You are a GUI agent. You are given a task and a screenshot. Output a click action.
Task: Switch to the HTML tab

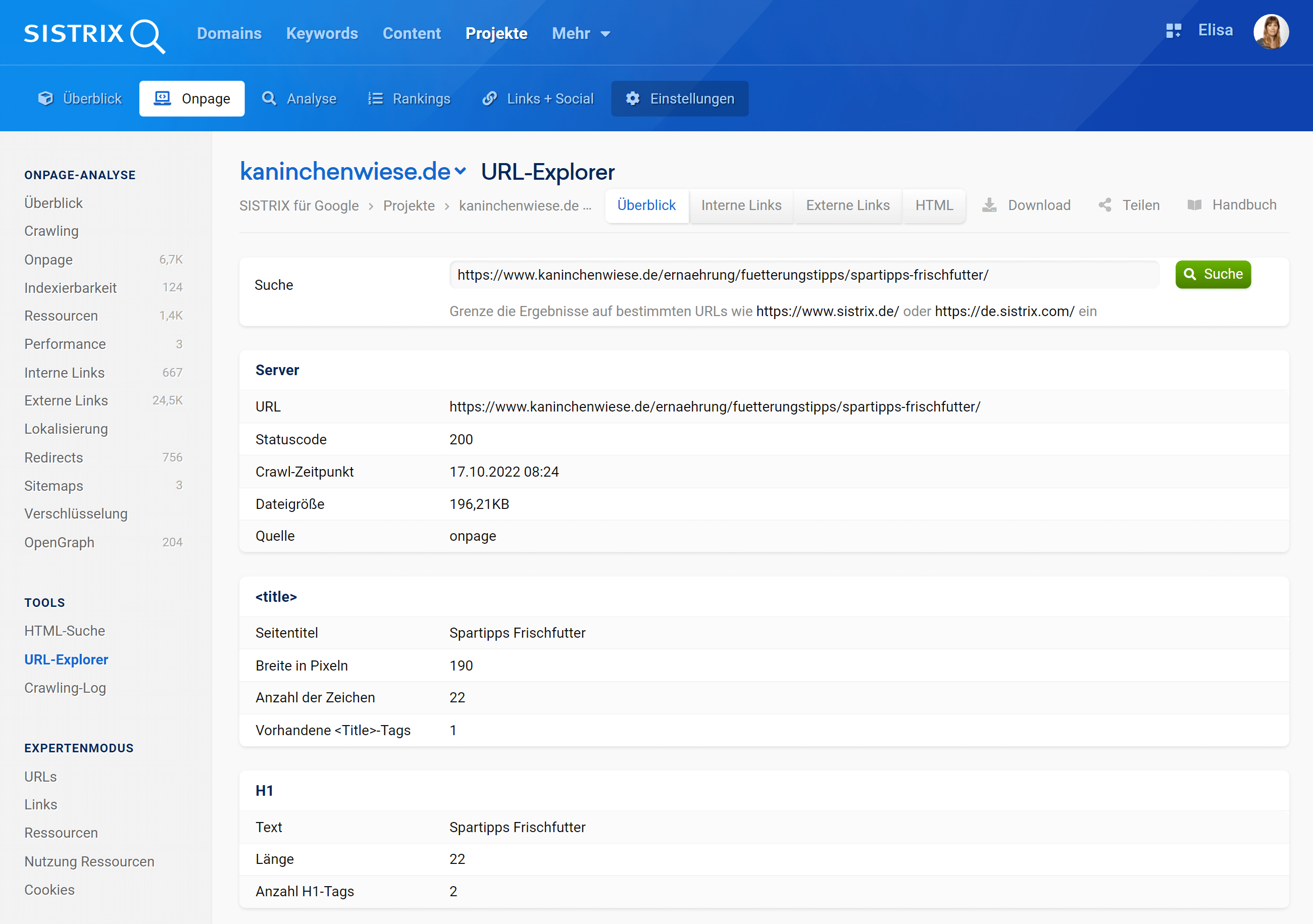[x=934, y=206]
